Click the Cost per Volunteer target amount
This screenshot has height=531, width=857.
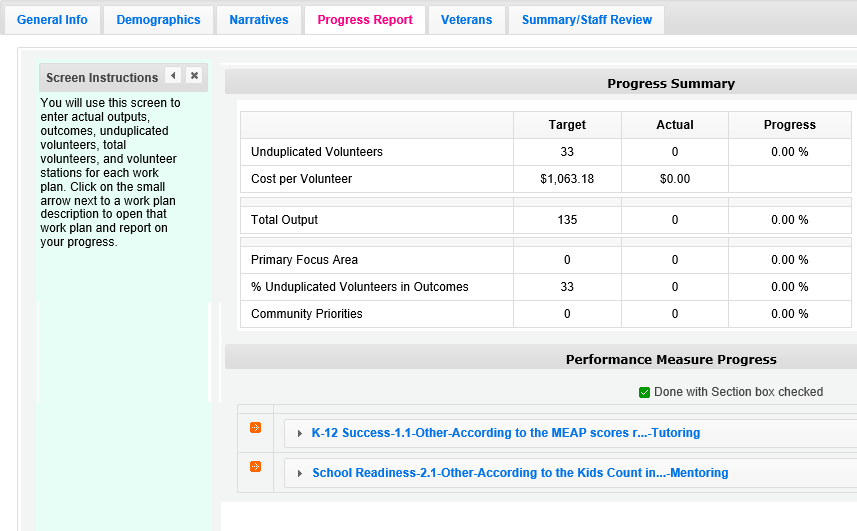tap(567, 179)
